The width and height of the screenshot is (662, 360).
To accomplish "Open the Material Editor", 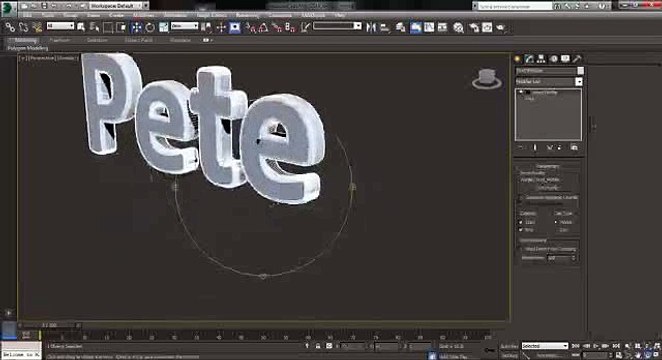I will (x=459, y=27).
